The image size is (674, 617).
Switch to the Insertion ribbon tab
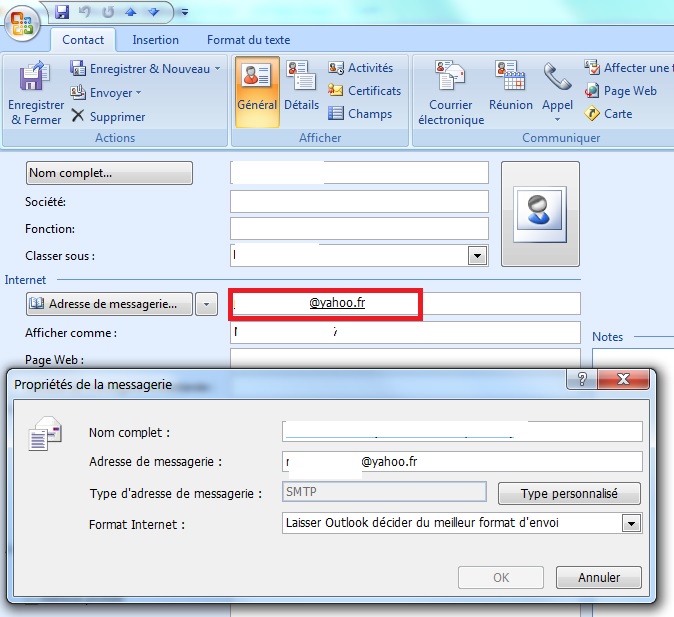click(x=155, y=40)
